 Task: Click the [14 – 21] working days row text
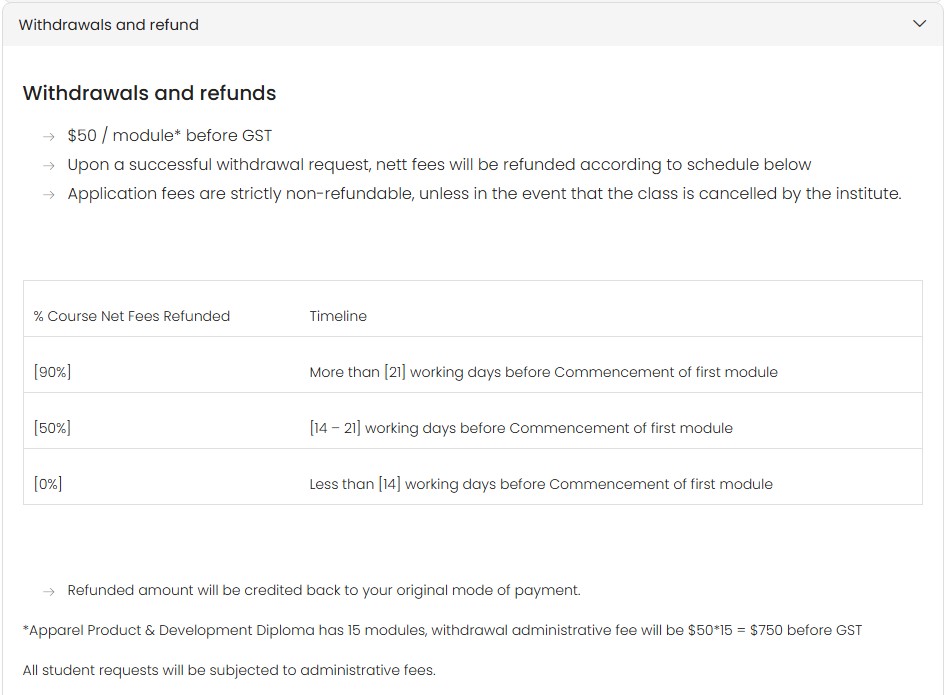click(521, 428)
